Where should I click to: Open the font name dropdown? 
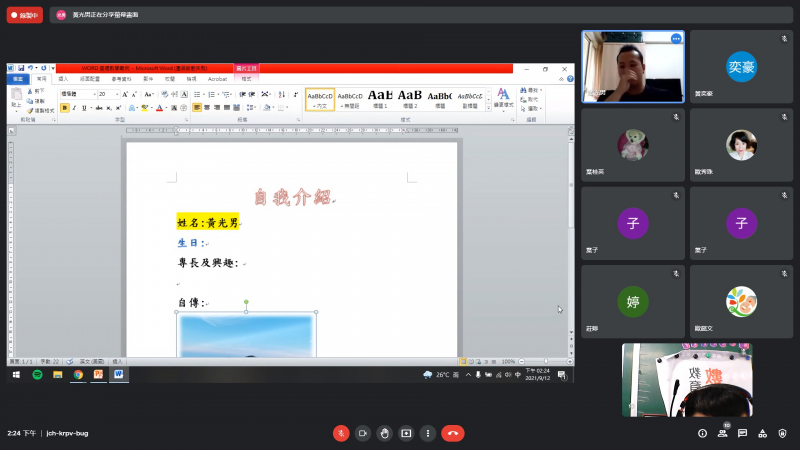point(94,94)
